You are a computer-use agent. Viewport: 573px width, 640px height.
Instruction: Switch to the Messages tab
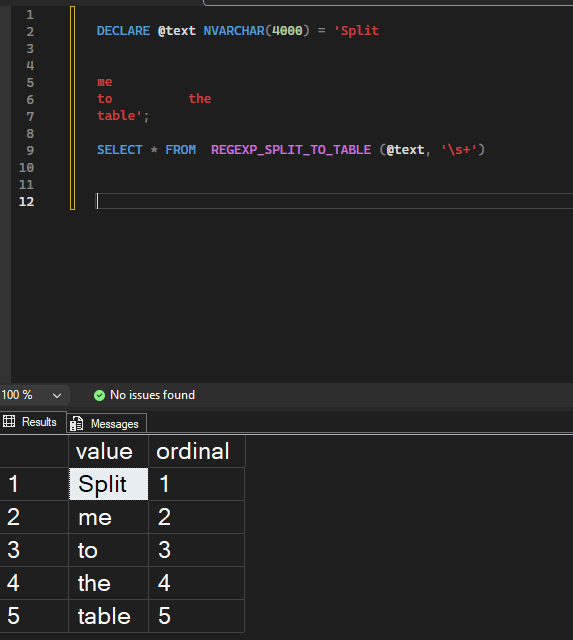pyautogui.click(x=107, y=424)
